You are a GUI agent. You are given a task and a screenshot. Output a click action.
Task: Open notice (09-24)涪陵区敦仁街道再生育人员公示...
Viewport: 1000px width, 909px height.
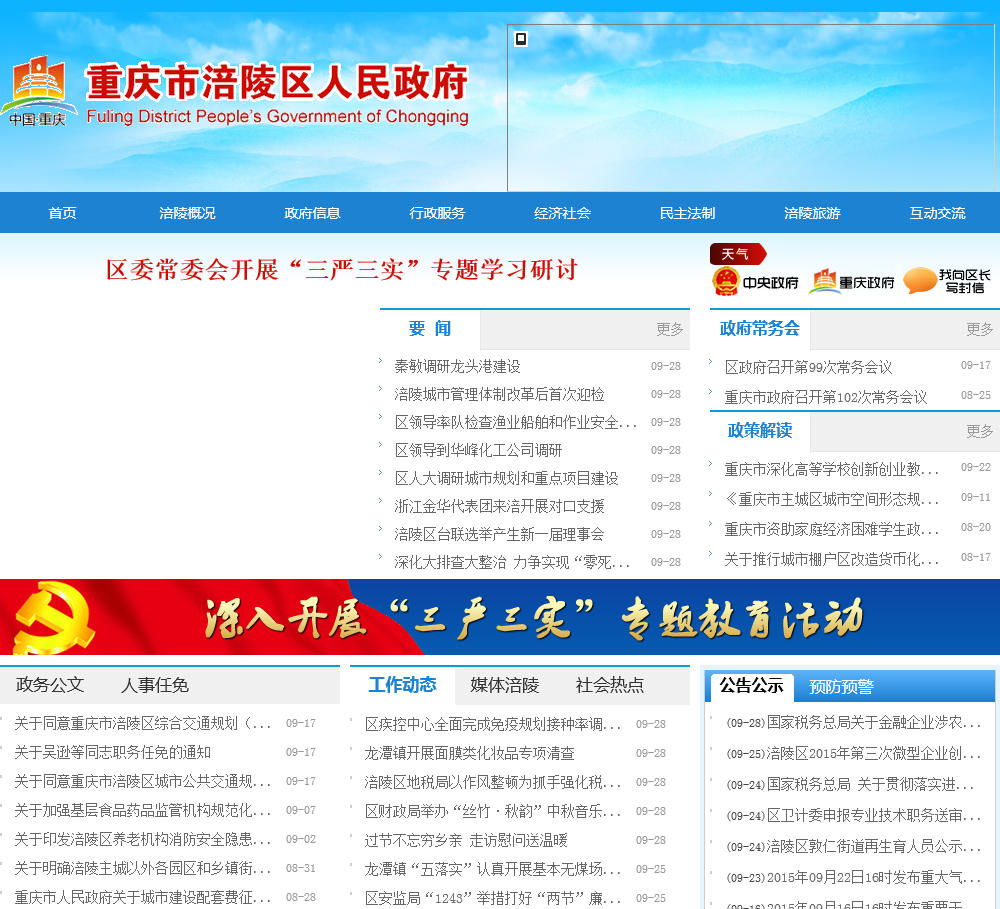click(x=853, y=846)
